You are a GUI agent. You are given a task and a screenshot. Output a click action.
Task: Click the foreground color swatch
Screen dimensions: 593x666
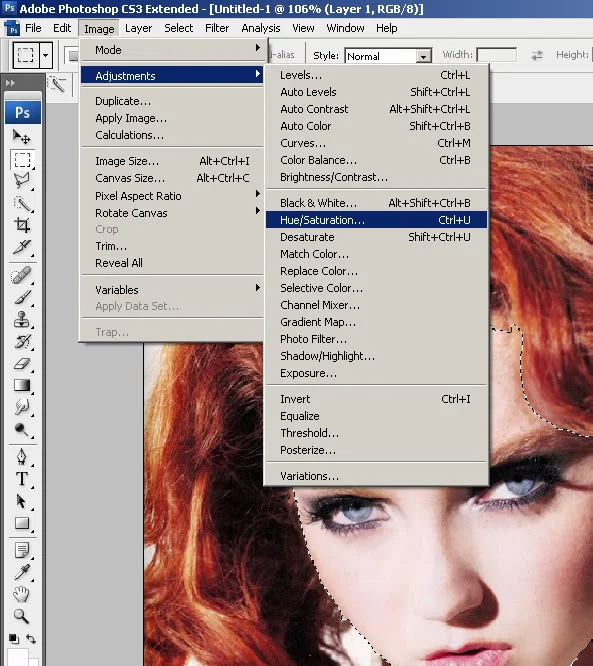tap(18, 657)
